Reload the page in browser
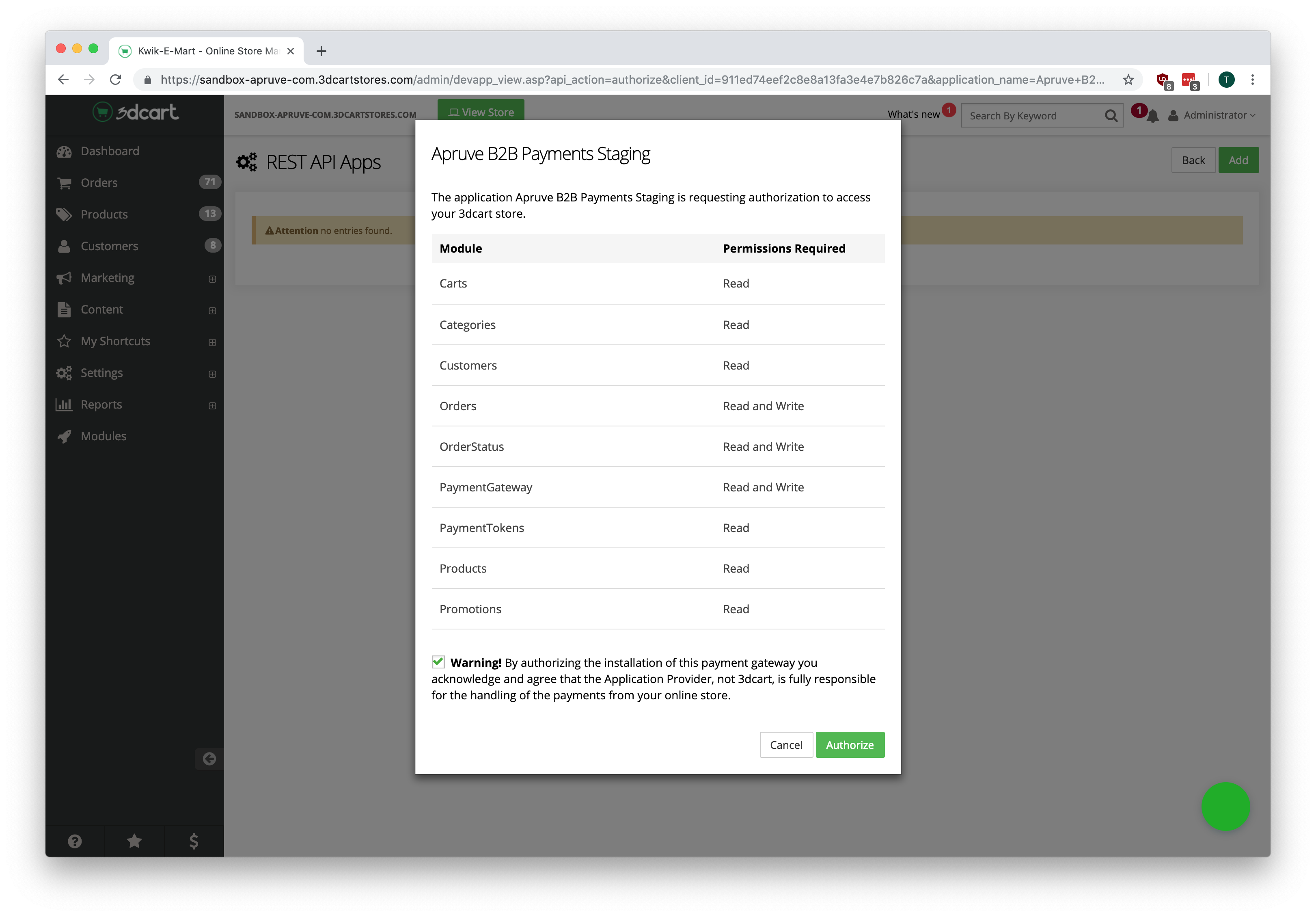 116,80
